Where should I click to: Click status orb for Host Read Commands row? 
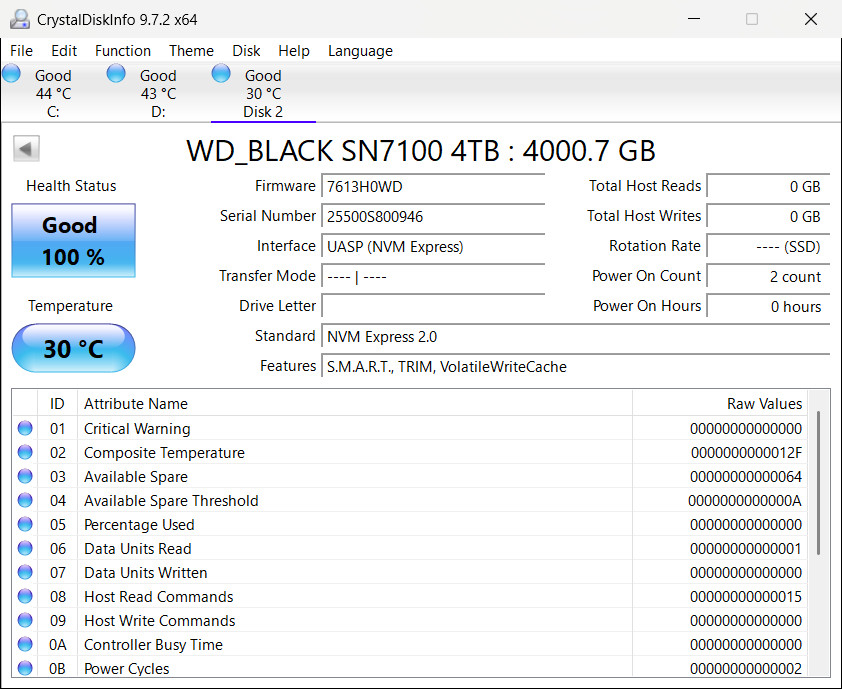[25, 596]
